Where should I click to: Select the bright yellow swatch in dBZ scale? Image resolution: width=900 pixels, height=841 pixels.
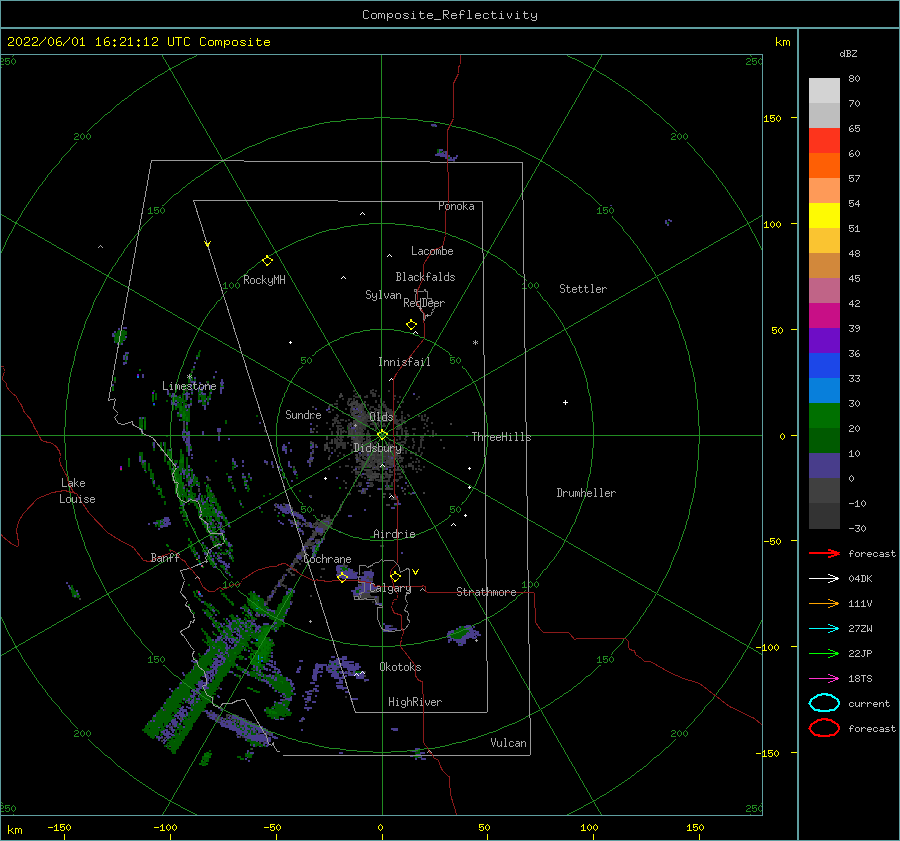(824, 216)
